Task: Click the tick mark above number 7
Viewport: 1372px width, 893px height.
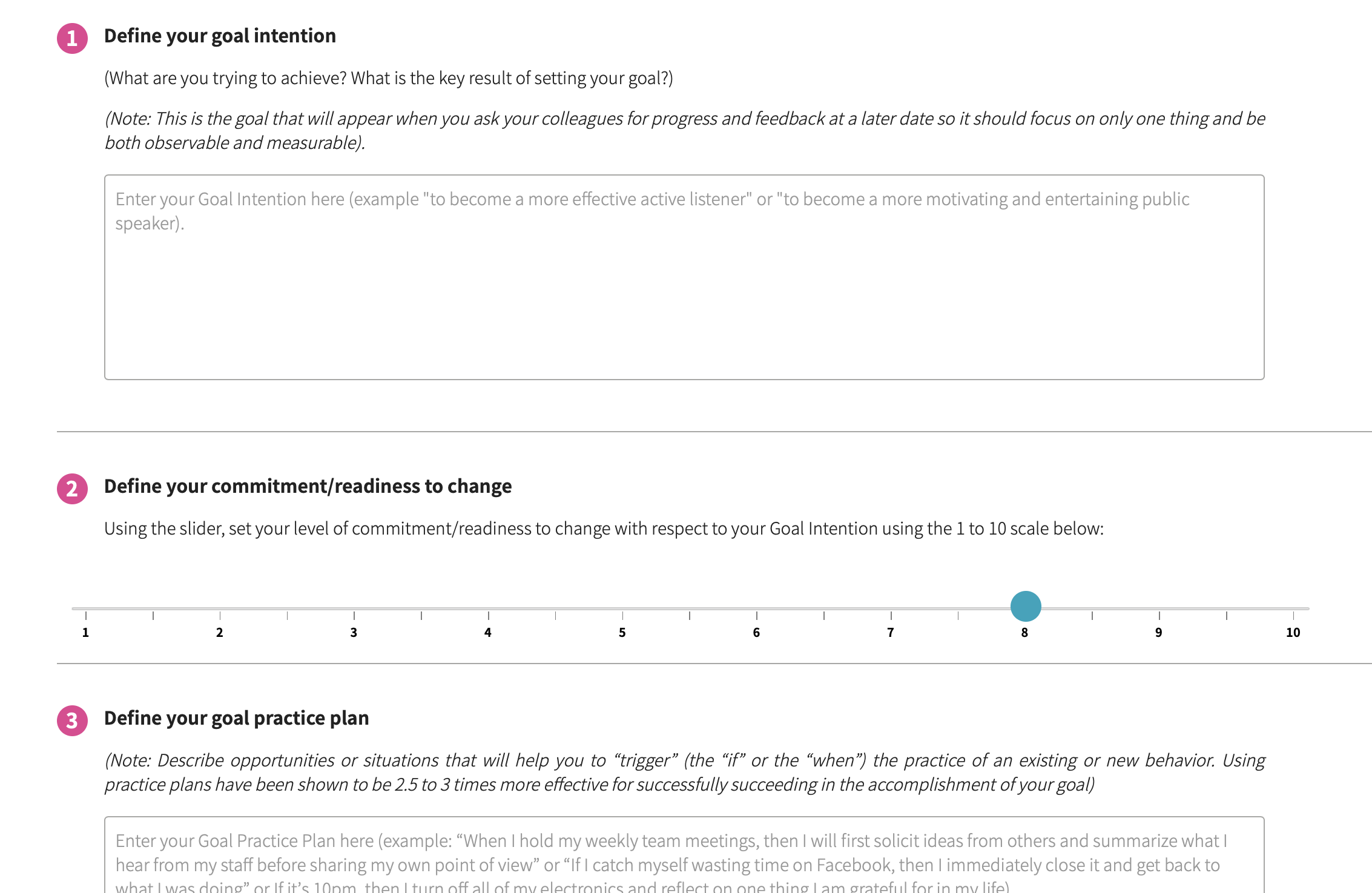Action: (x=891, y=616)
